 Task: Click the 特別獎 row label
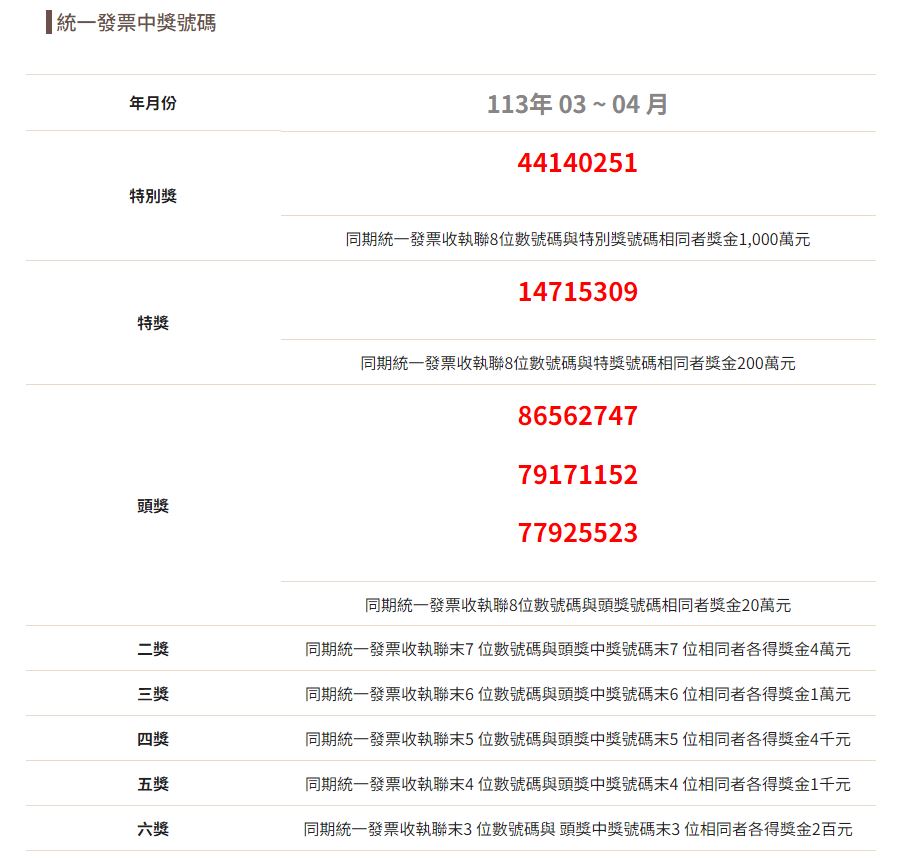click(153, 196)
